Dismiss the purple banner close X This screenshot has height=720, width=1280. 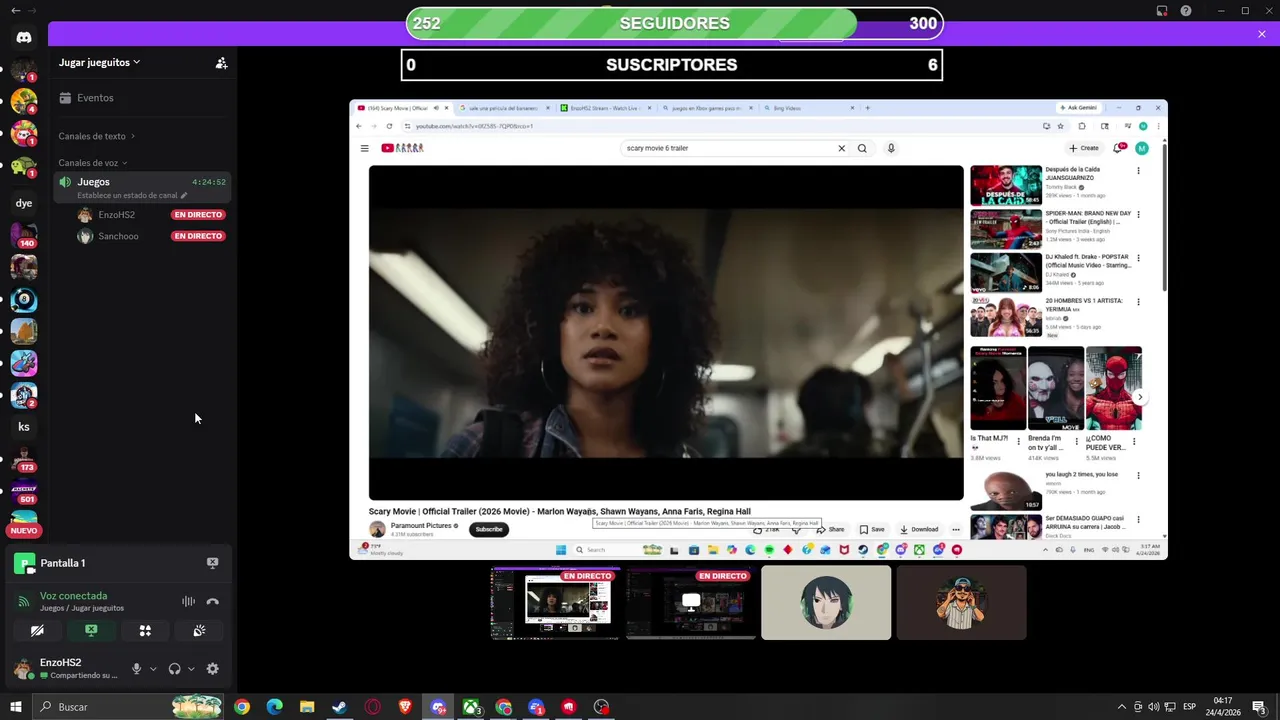point(1262,34)
